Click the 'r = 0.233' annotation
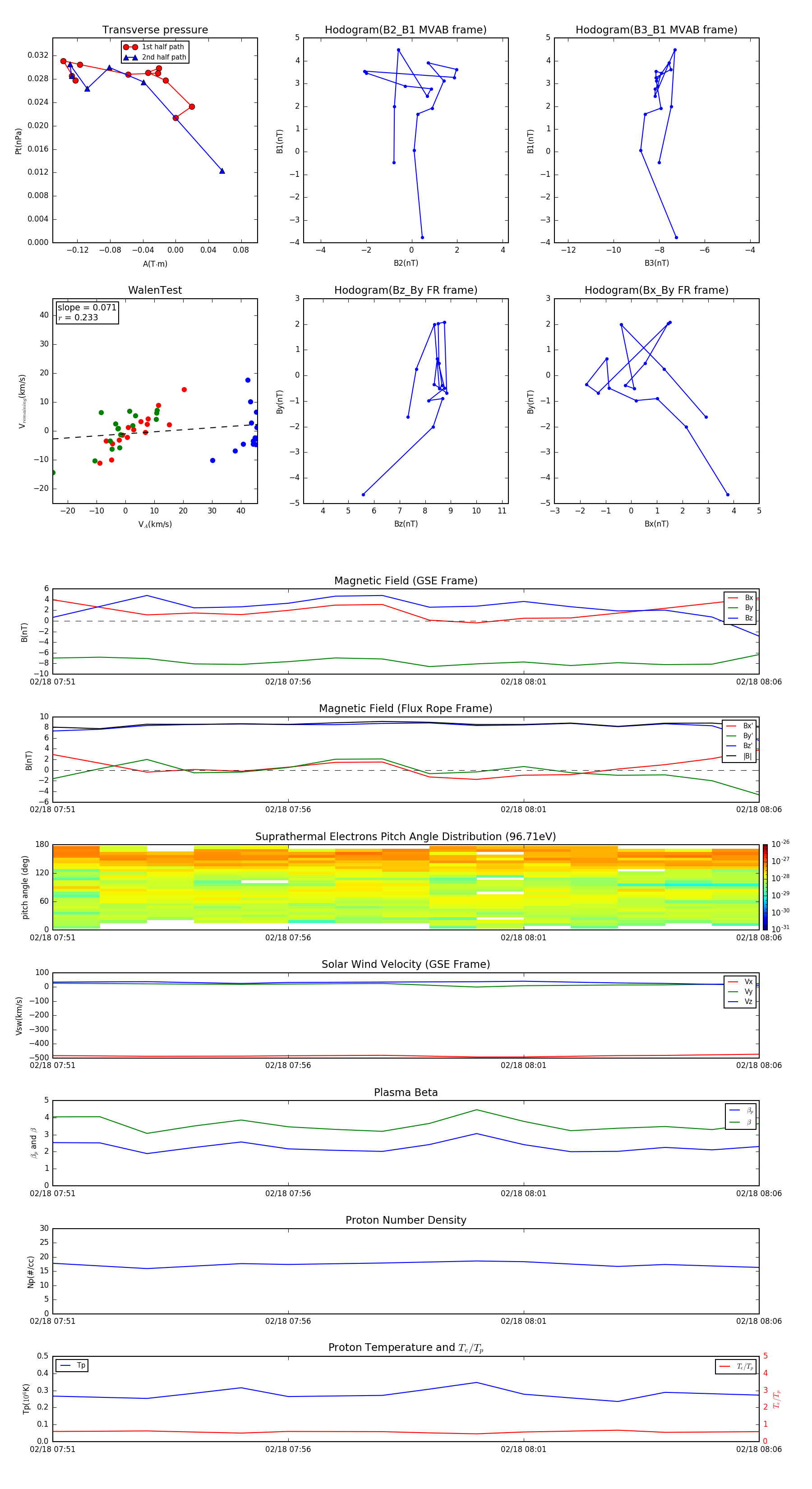The image size is (812, 1489). (78, 317)
